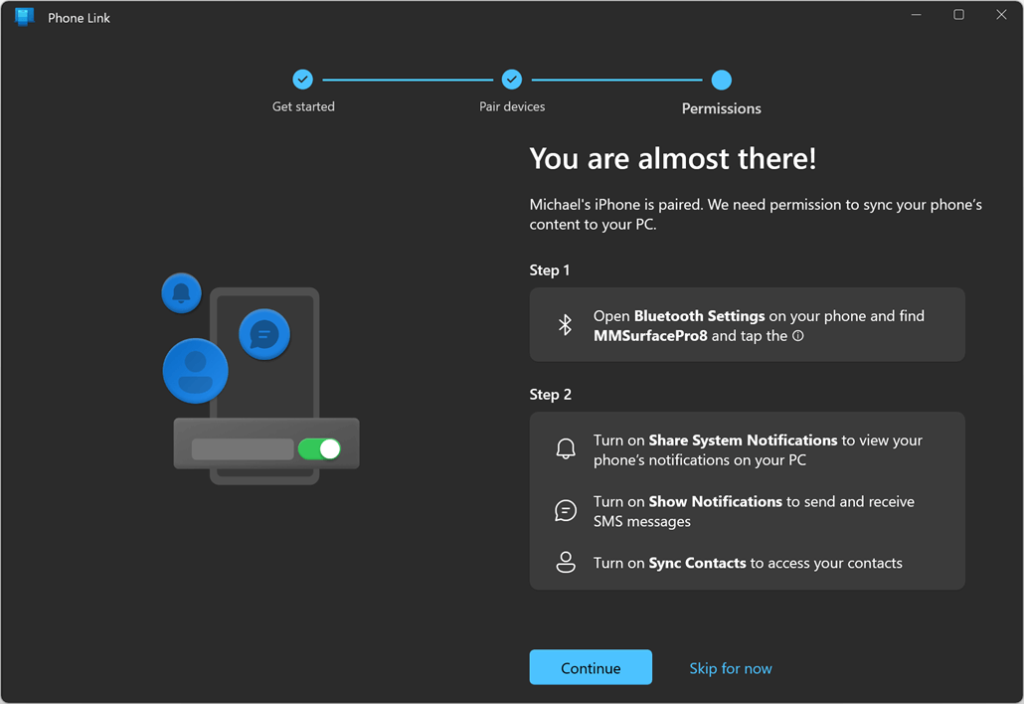
Task: Click the blue contact avatar in illustration
Action: coord(195,370)
